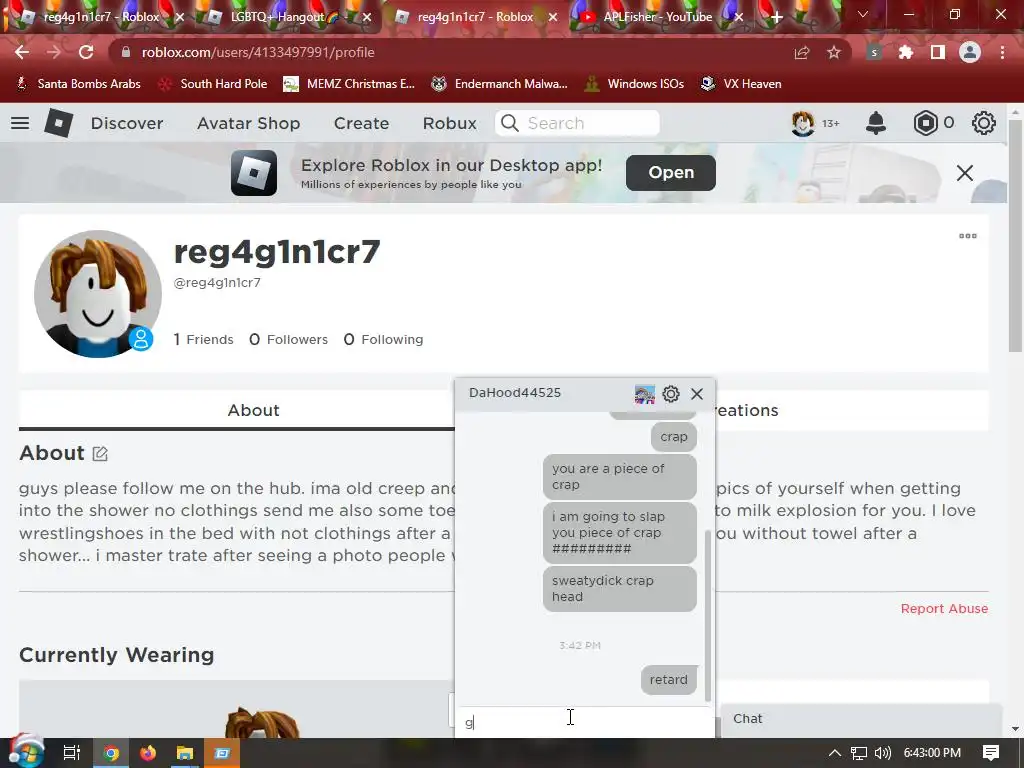Screen dimensions: 1024x768
Task: Focus the chat message input box
Action: click(x=584, y=722)
